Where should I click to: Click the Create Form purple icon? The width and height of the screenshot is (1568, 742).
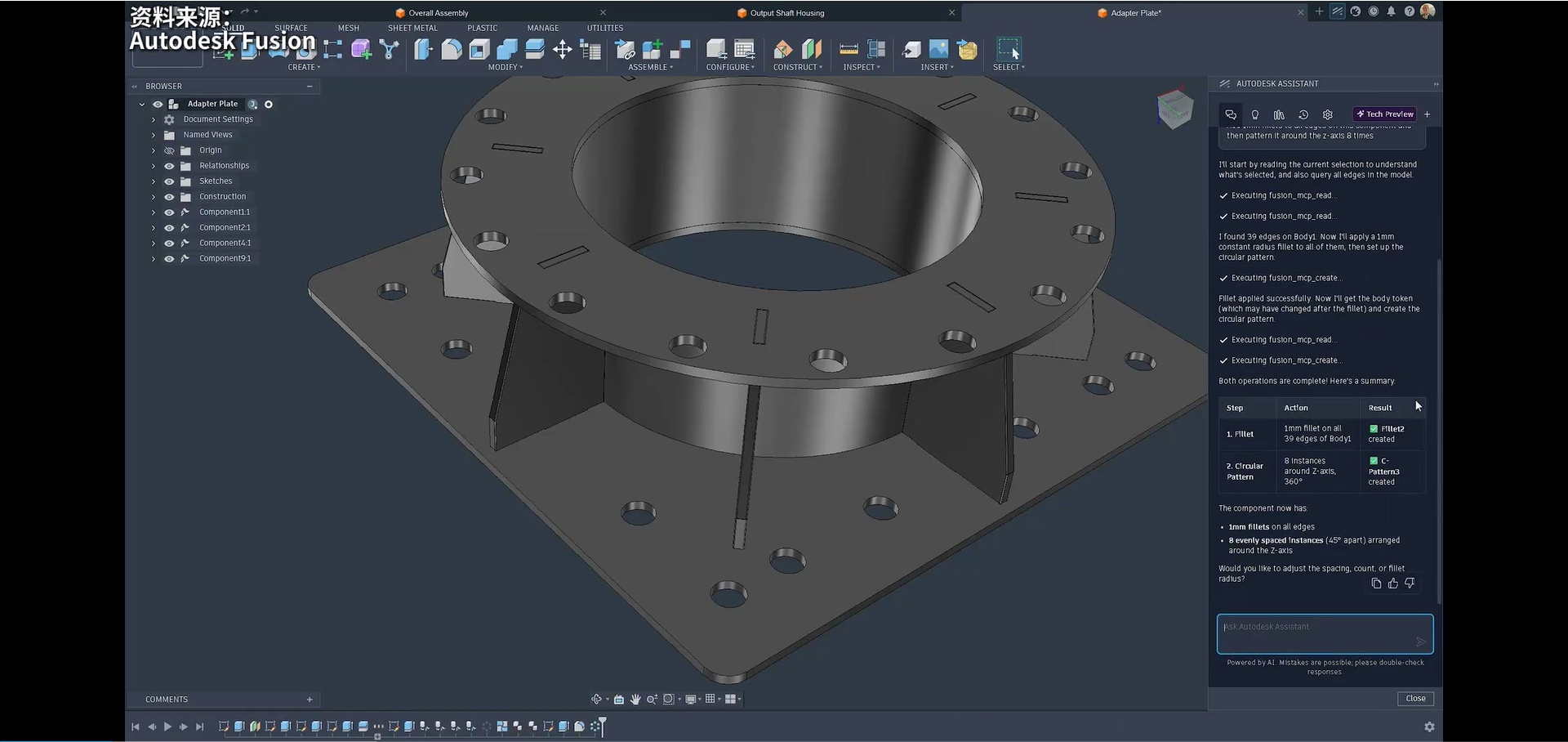click(361, 50)
